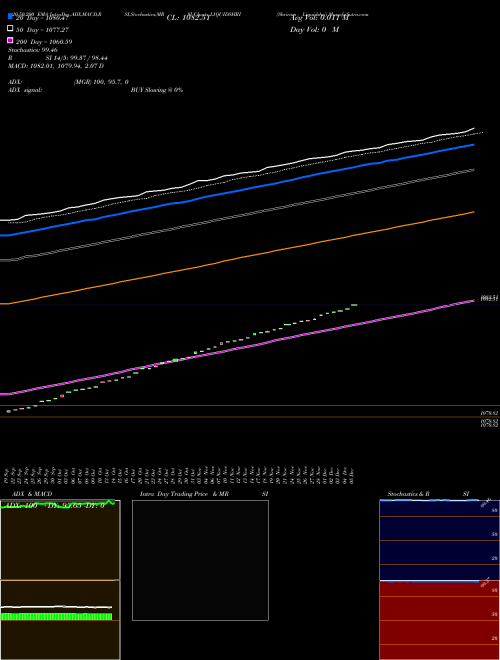500x660 pixels.
Task: Click the '1082.51' price label on right axis
Action: [x=489, y=298]
